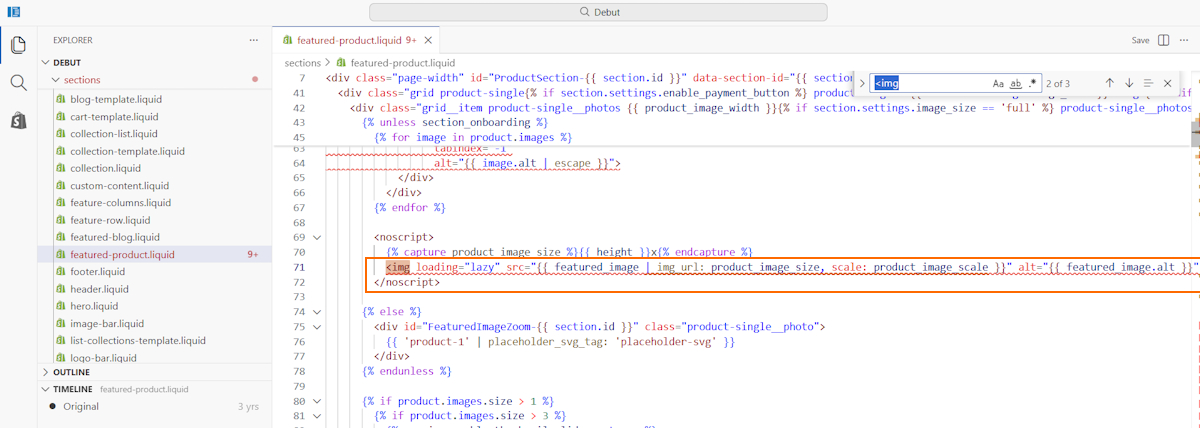Open blog-template.liquid file
Image resolution: width=1200 pixels, height=428 pixels.
(115, 99)
